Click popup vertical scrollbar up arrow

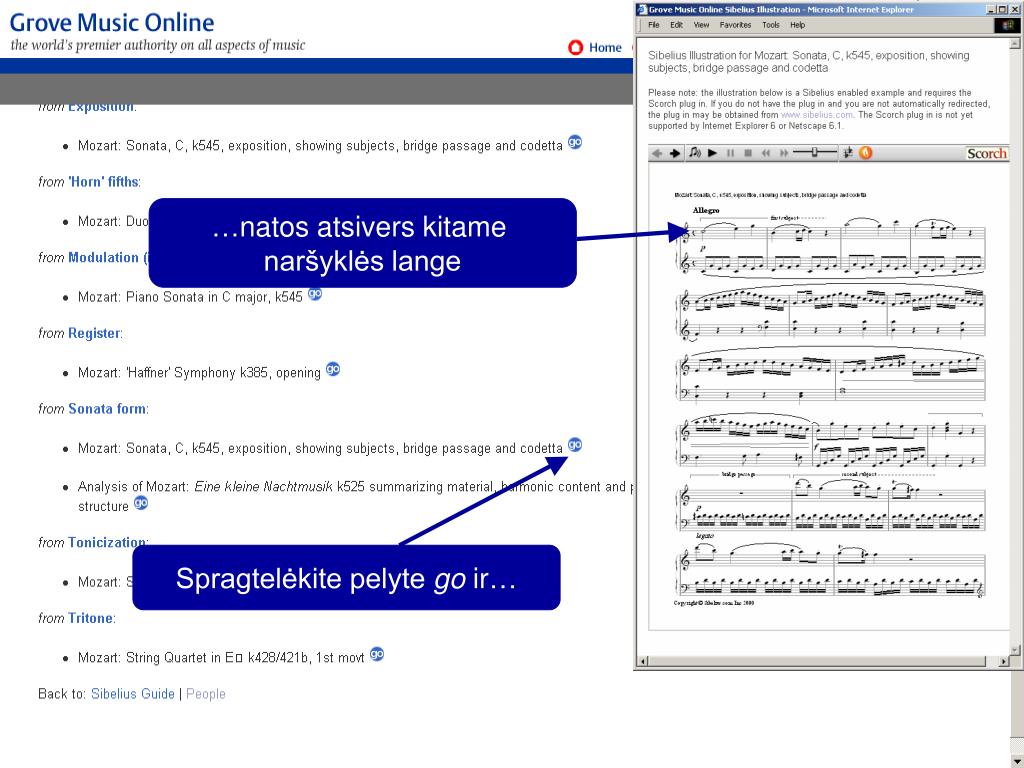(1016, 43)
